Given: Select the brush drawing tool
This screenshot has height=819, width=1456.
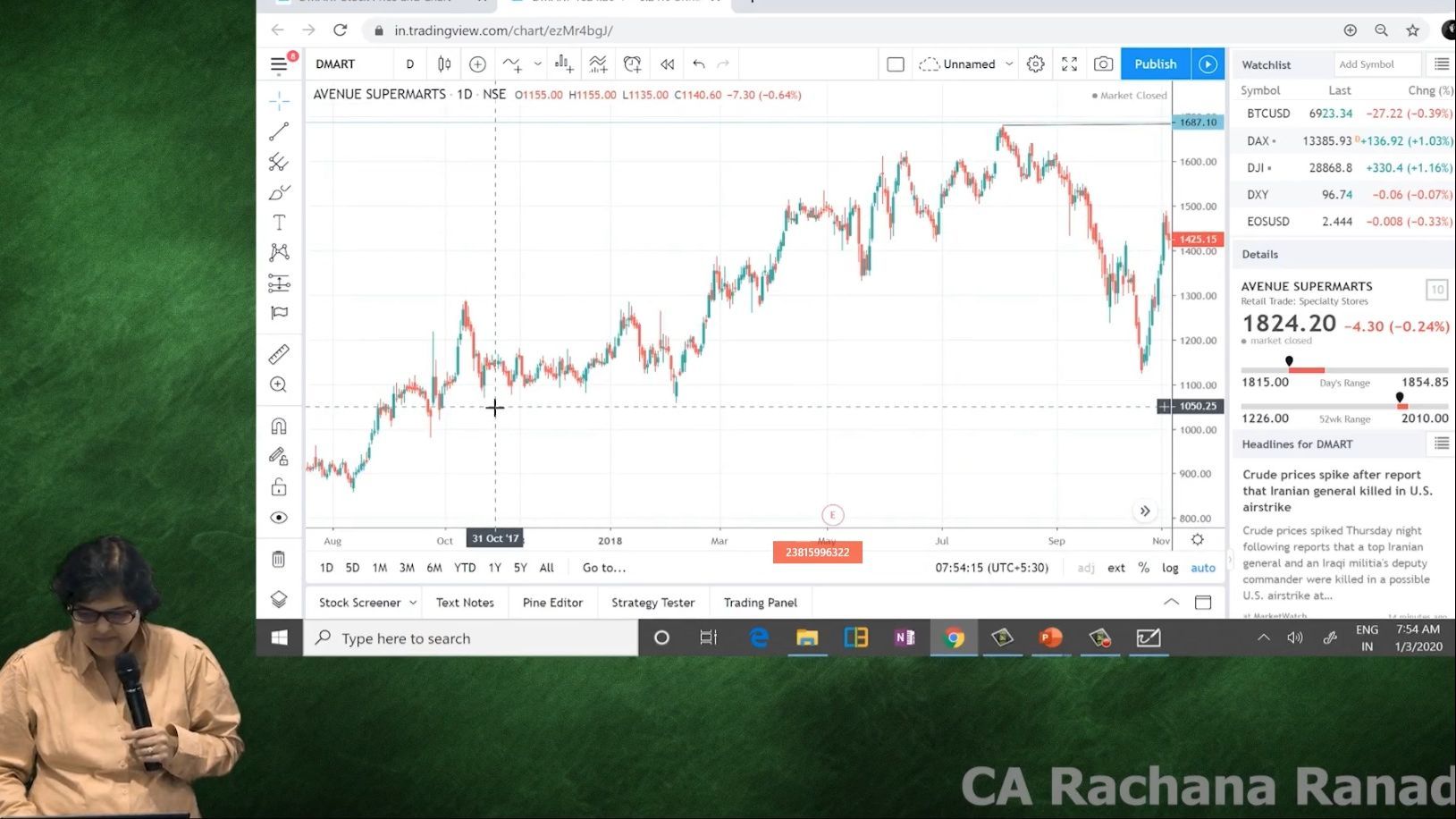Looking at the screenshot, I should [x=279, y=192].
